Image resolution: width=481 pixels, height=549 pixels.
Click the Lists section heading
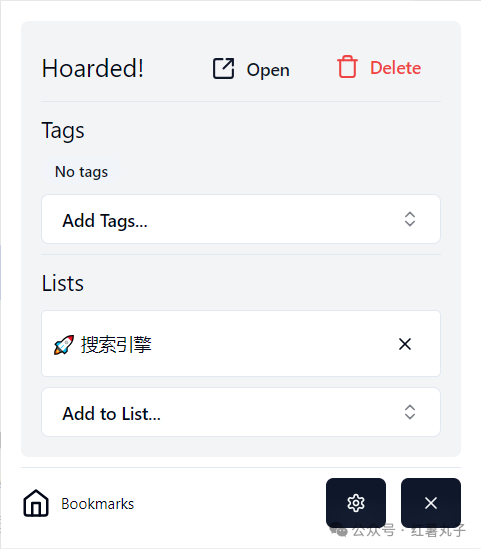[63, 283]
